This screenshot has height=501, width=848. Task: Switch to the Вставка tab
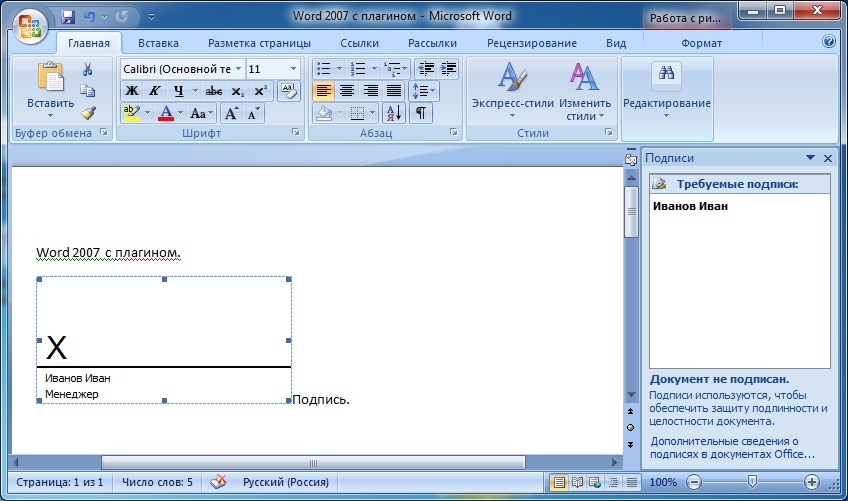pos(158,43)
